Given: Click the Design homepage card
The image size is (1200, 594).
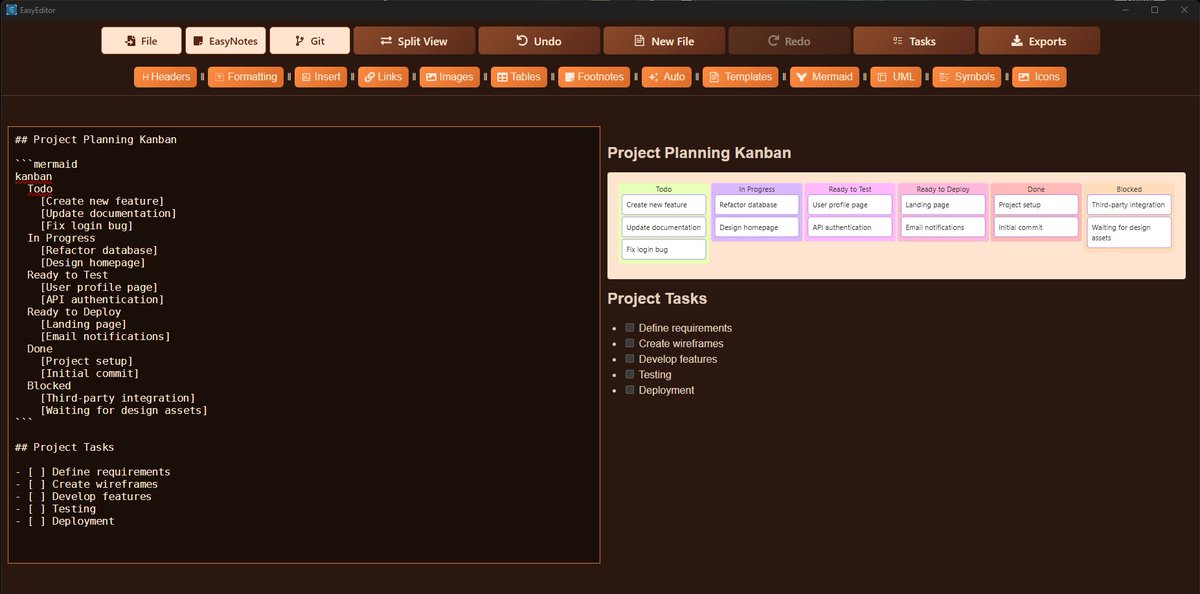Looking at the screenshot, I should [757, 227].
